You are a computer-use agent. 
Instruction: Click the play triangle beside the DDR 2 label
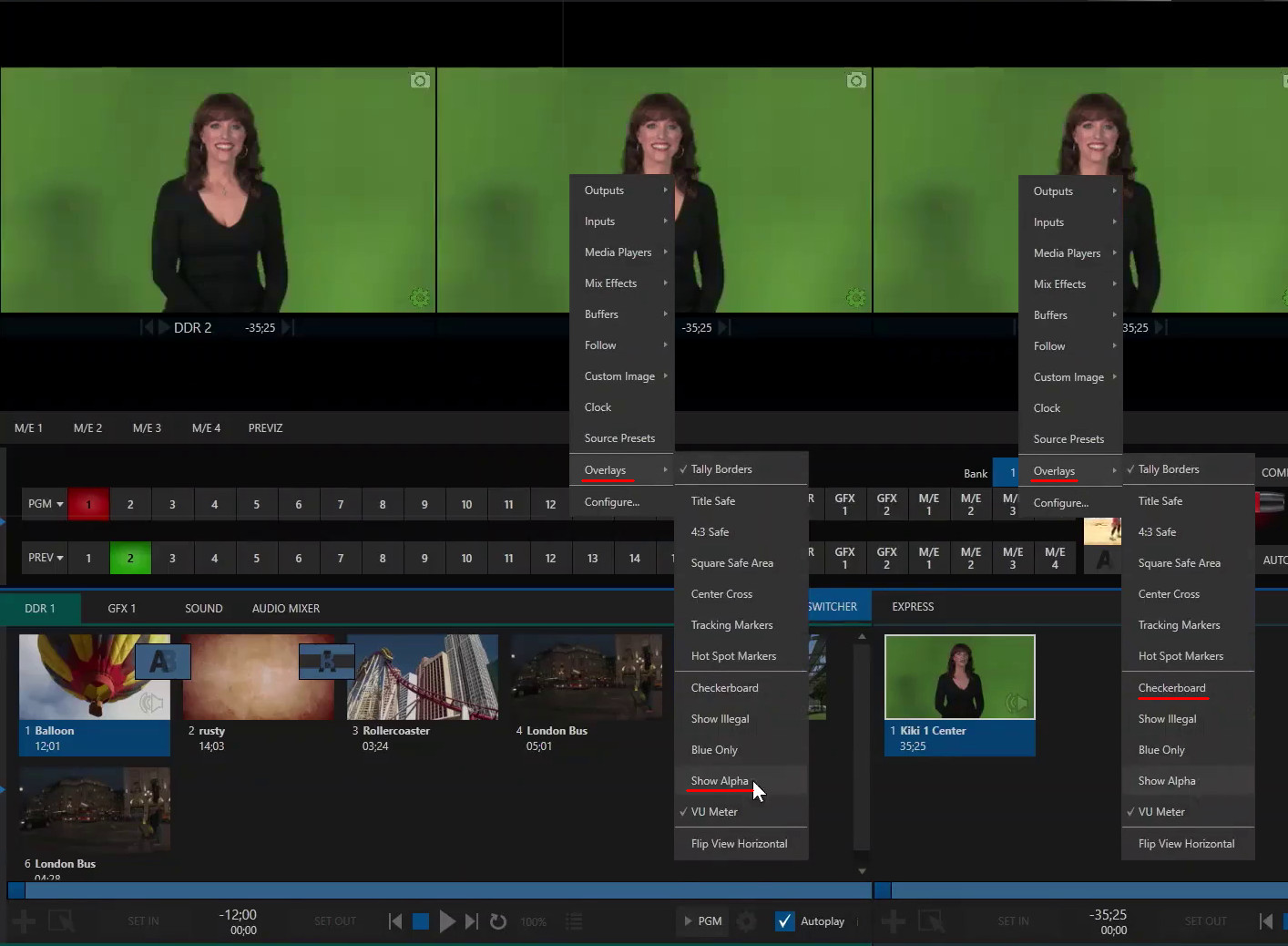tap(164, 327)
